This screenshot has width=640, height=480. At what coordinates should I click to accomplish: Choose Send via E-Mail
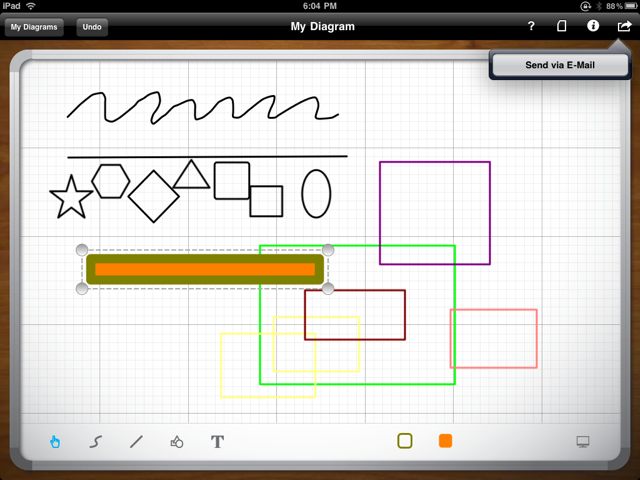point(560,65)
